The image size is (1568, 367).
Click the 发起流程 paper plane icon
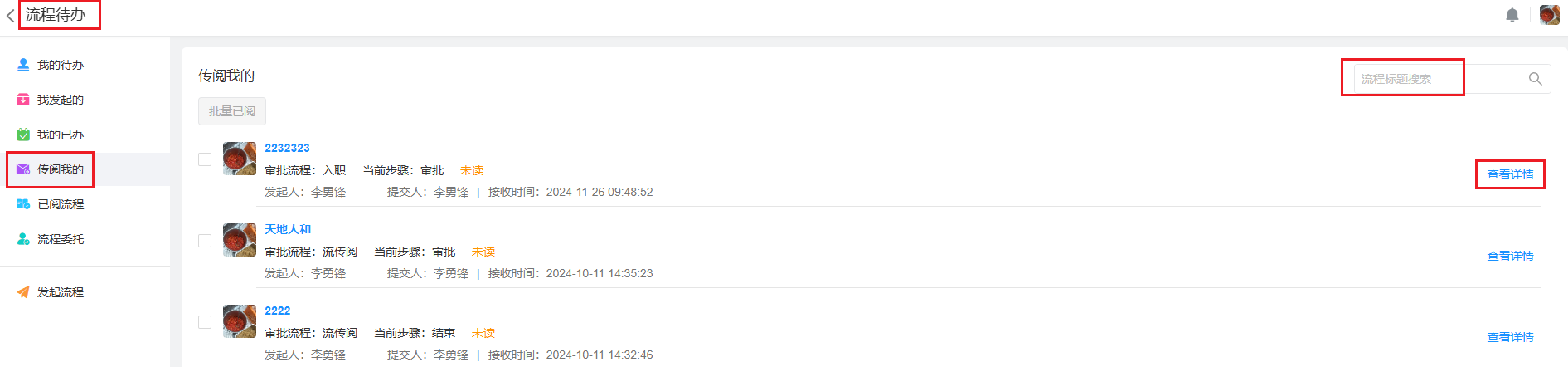[23, 292]
